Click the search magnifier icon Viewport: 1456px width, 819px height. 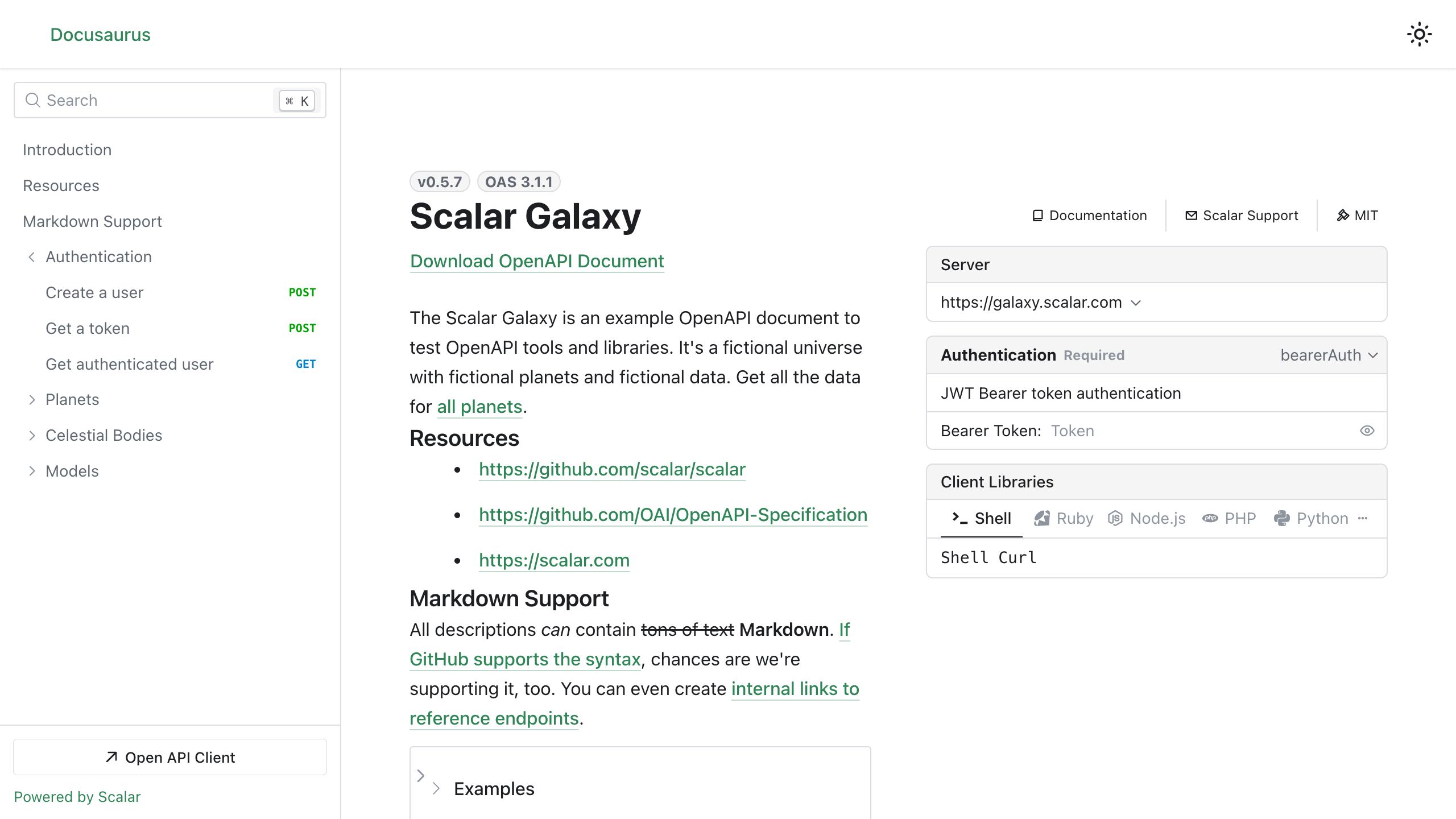33,100
